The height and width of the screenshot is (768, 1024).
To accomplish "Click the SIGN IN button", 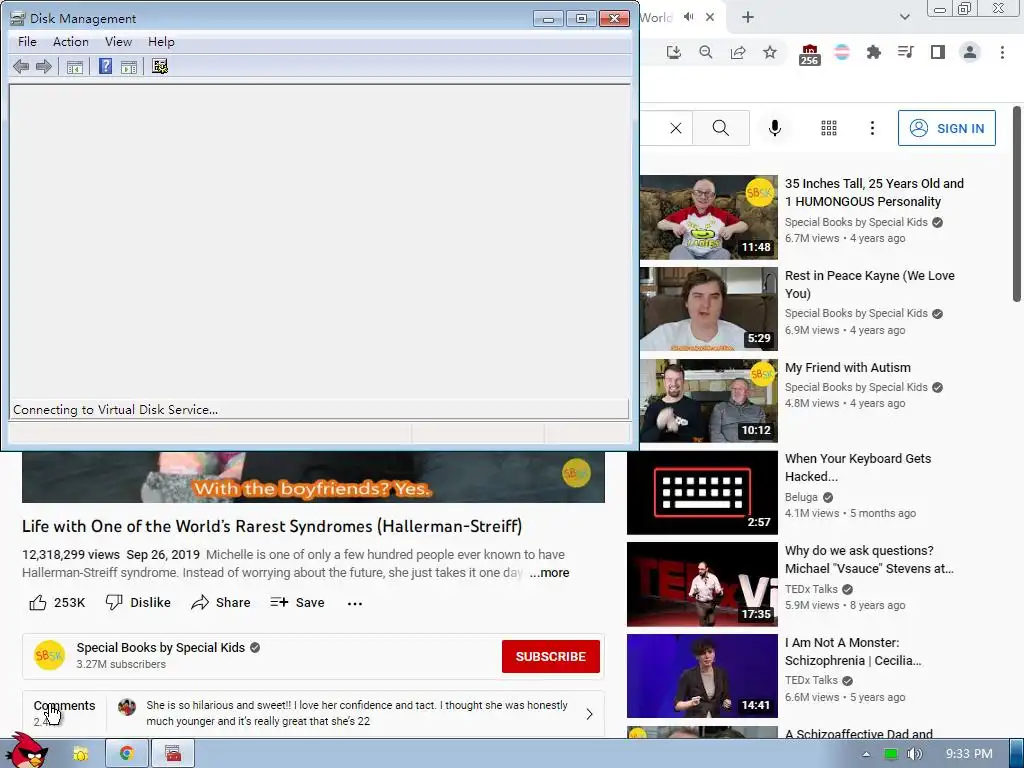I will coord(946,128).
